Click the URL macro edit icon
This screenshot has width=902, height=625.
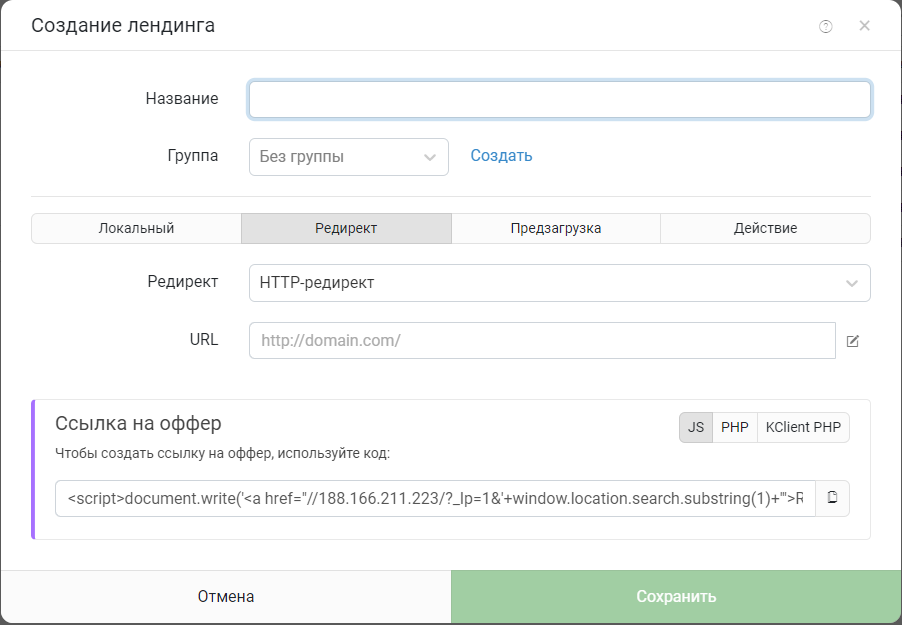(x=853, y=341)
